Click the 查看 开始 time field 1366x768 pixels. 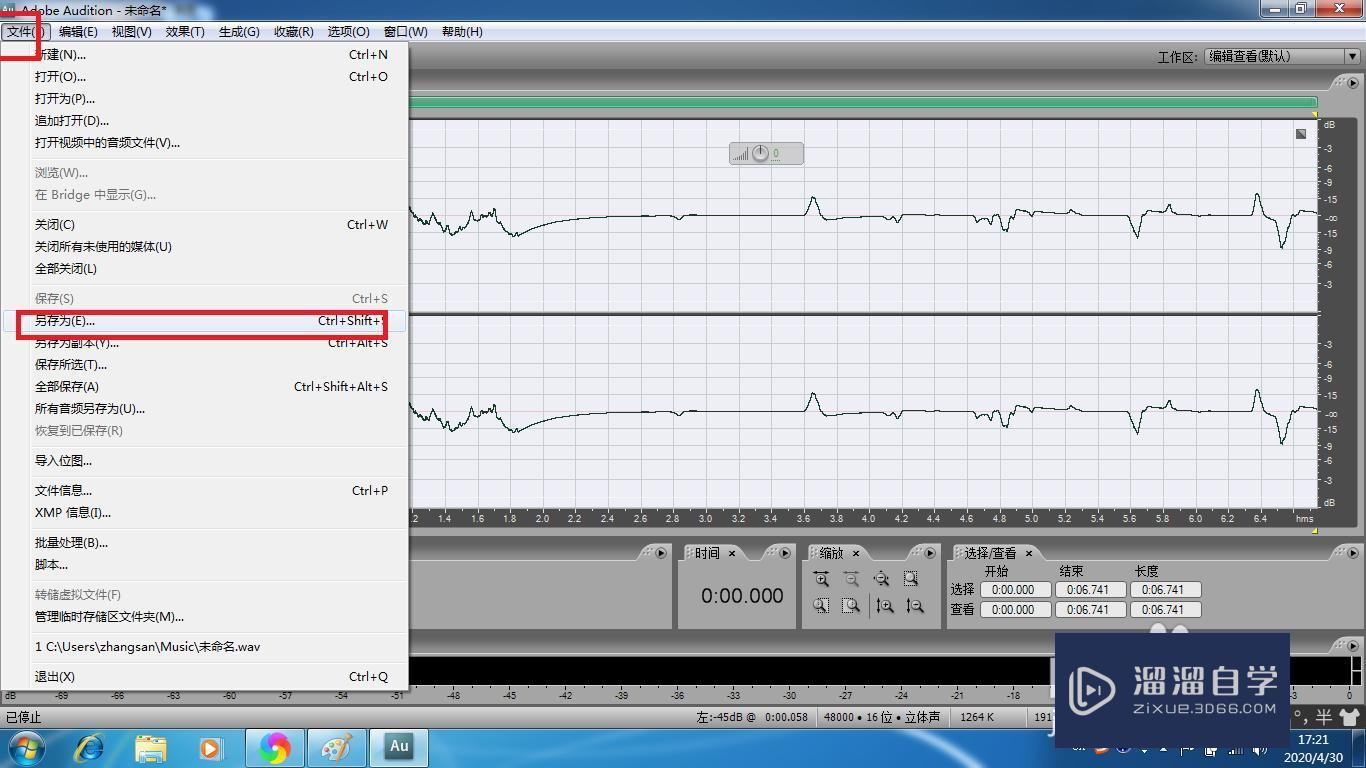(1015, 610)
